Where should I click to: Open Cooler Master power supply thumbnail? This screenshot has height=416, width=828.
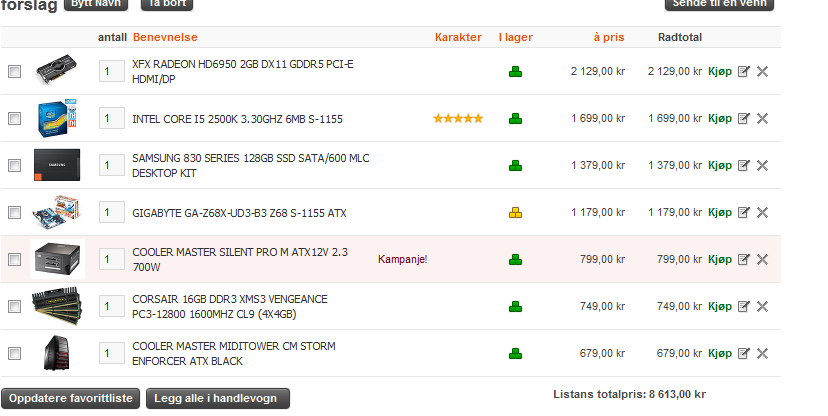coord(58,259)
